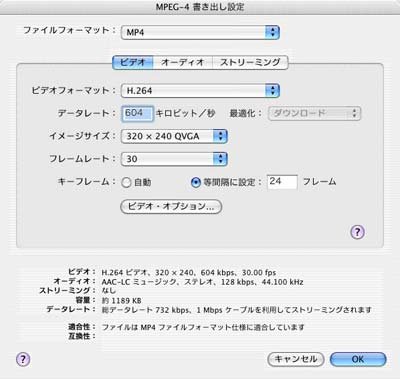Click the ストリーミング value なし
The width and height of the screenshot is (400, 379).
(x=108, y=291)
